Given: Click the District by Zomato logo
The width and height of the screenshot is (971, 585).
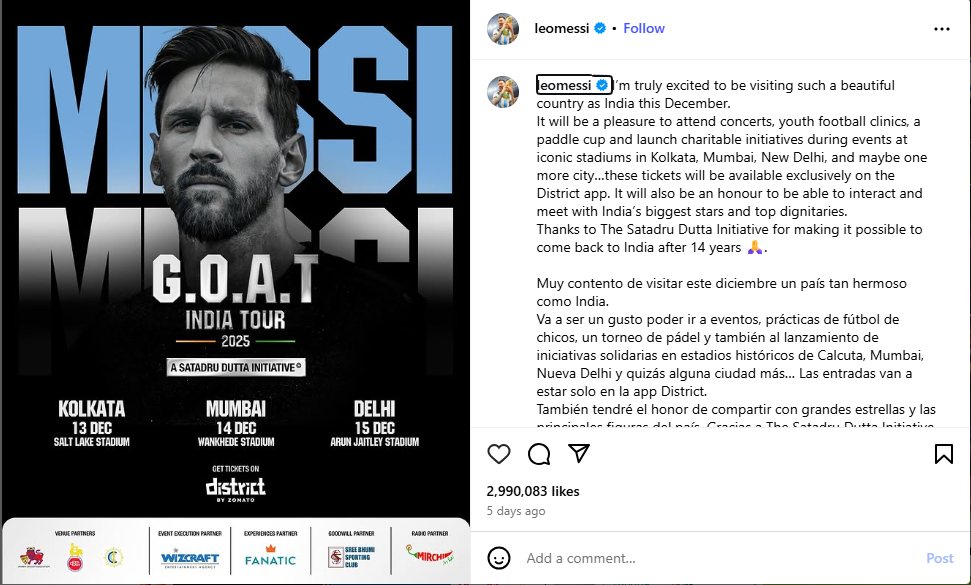Looking at the screenshot, I should [235, 487].
